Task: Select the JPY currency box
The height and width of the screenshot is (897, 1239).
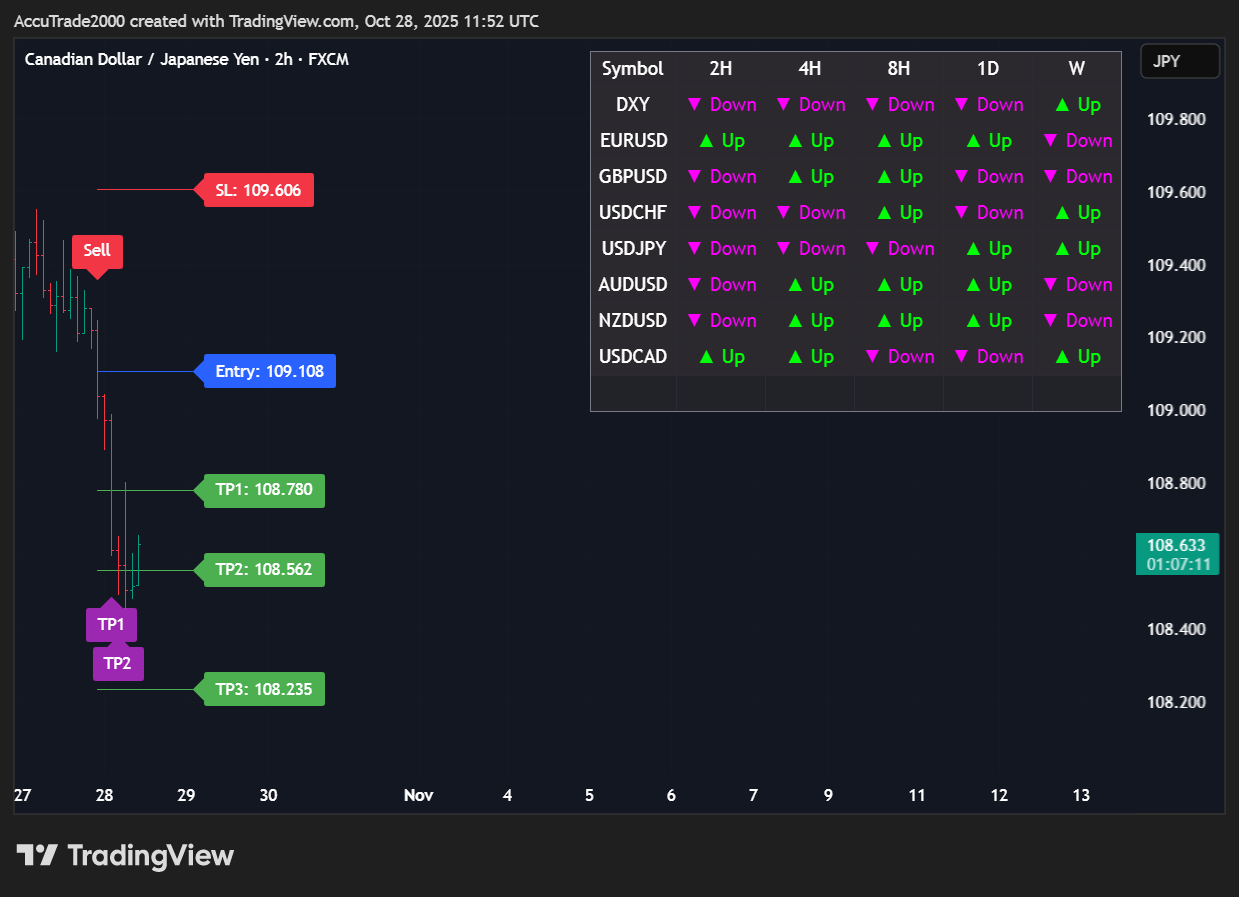Action: [1179, 61]
